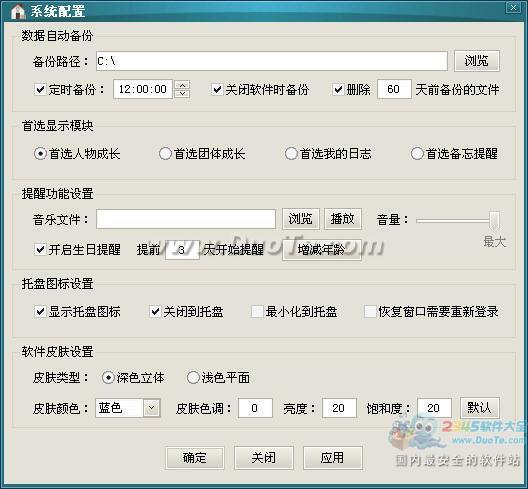Viewport: 528px width, 489px height.
Task: Toggle the 定时备份 checkbox
Action: (40, 90)
